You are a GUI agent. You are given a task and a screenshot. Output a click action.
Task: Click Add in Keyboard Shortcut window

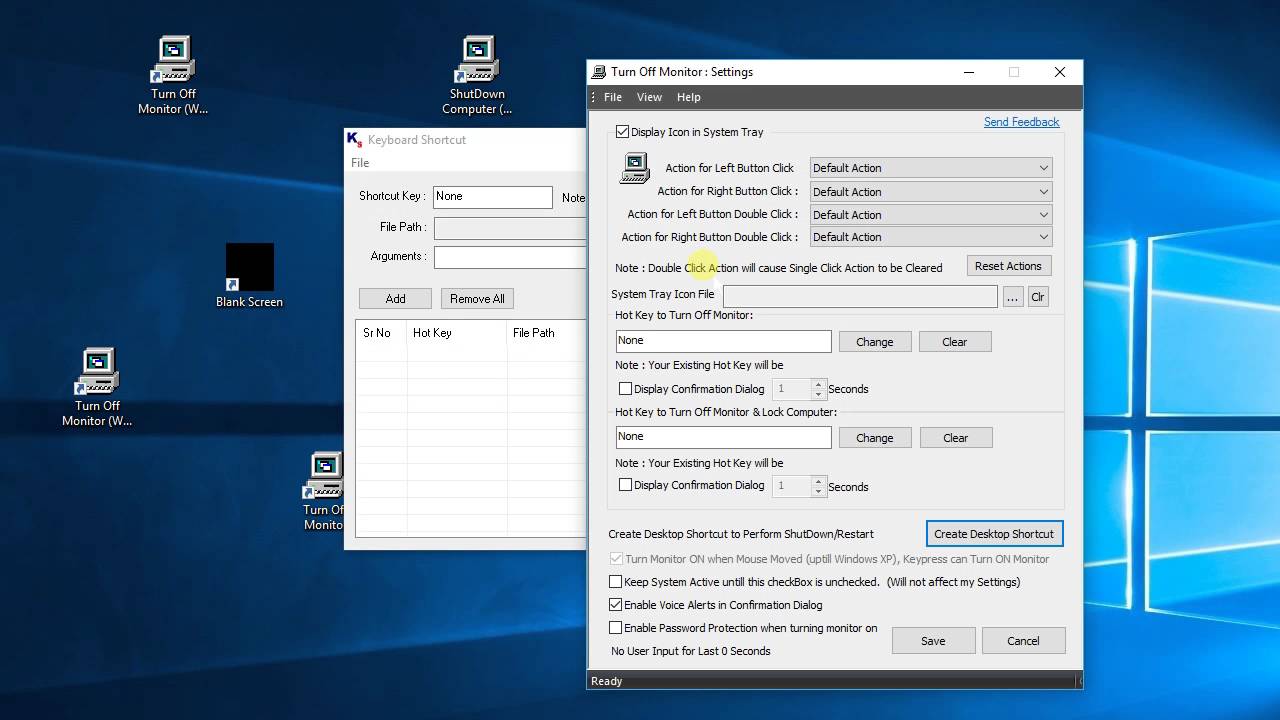[x=396, y=299]
